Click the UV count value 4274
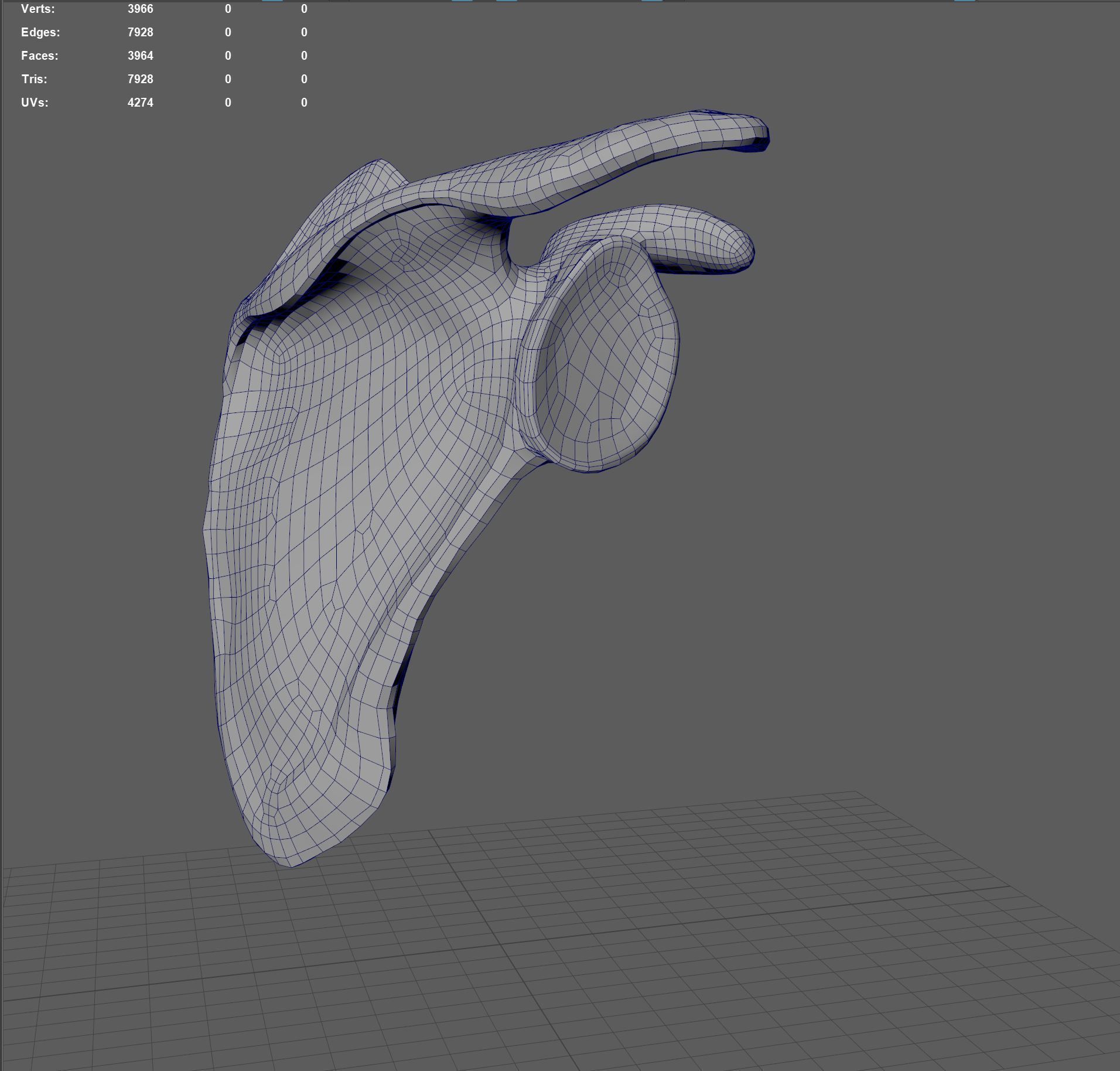Viewport: 1120px width, 1071px height. (141, 103)
